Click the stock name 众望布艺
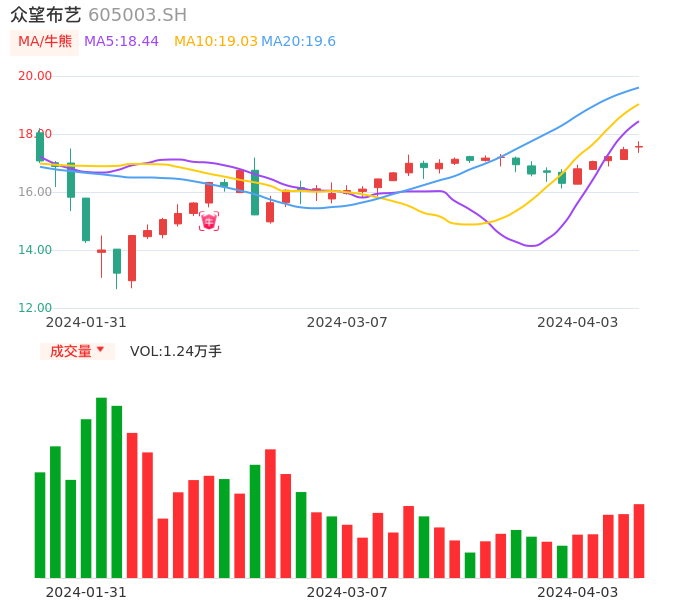The image size is (686, 606). 46,15
